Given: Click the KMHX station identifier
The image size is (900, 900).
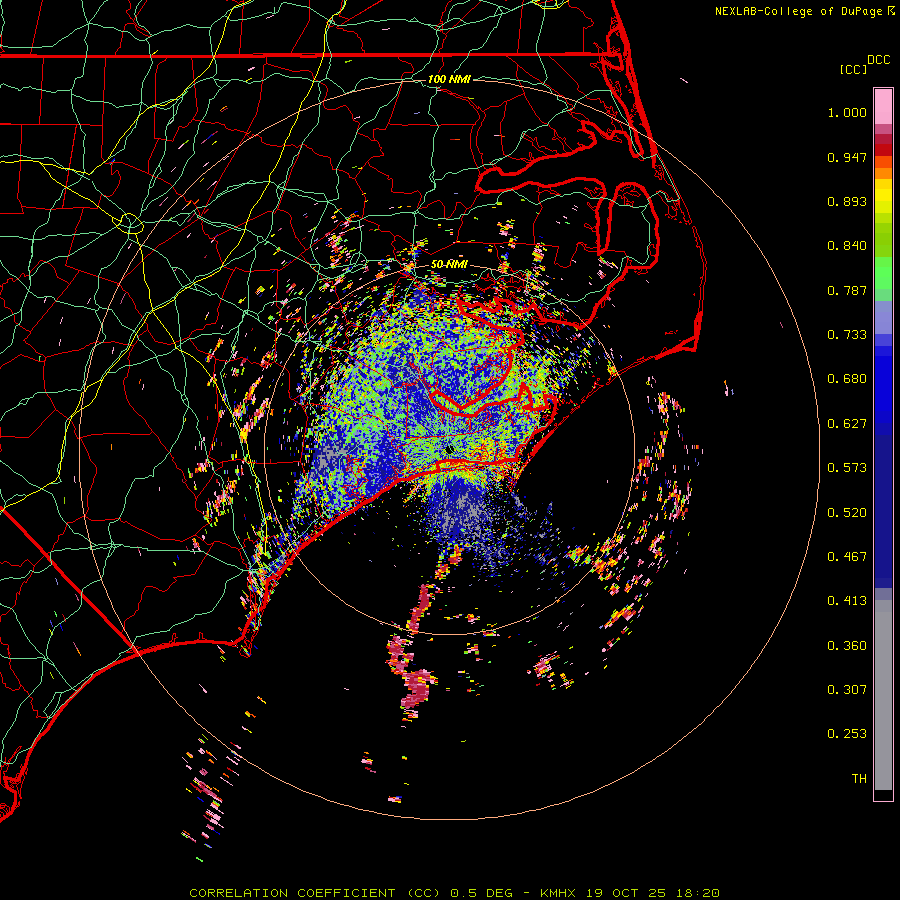Looking at the screenshot, I should (557, 893).
